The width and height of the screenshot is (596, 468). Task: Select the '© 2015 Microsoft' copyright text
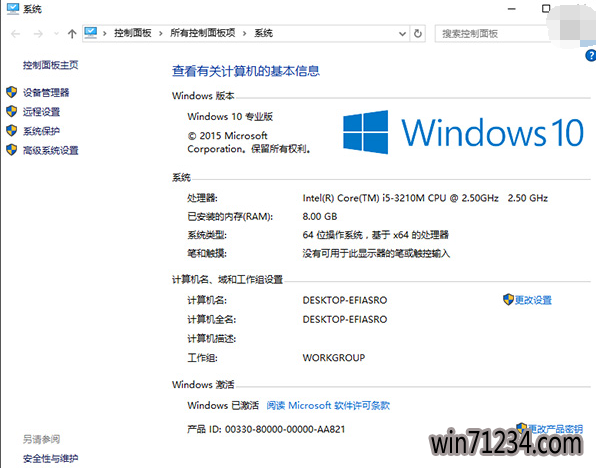point(227,136)
